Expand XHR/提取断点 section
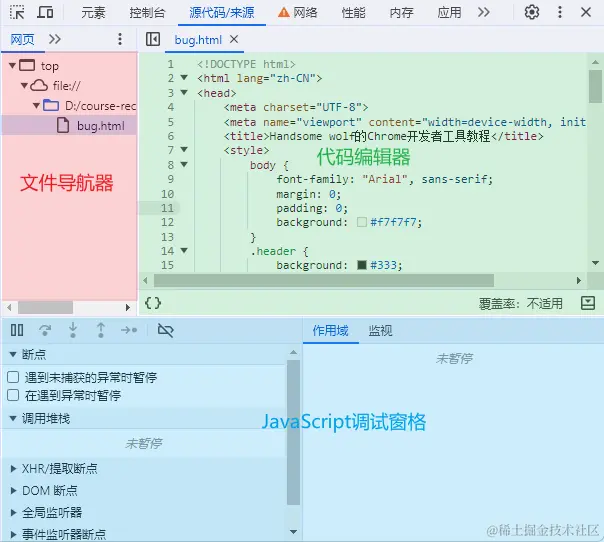The height and width of the screenshot is (542, 604). pyautogui.click(x=13, y=468)
